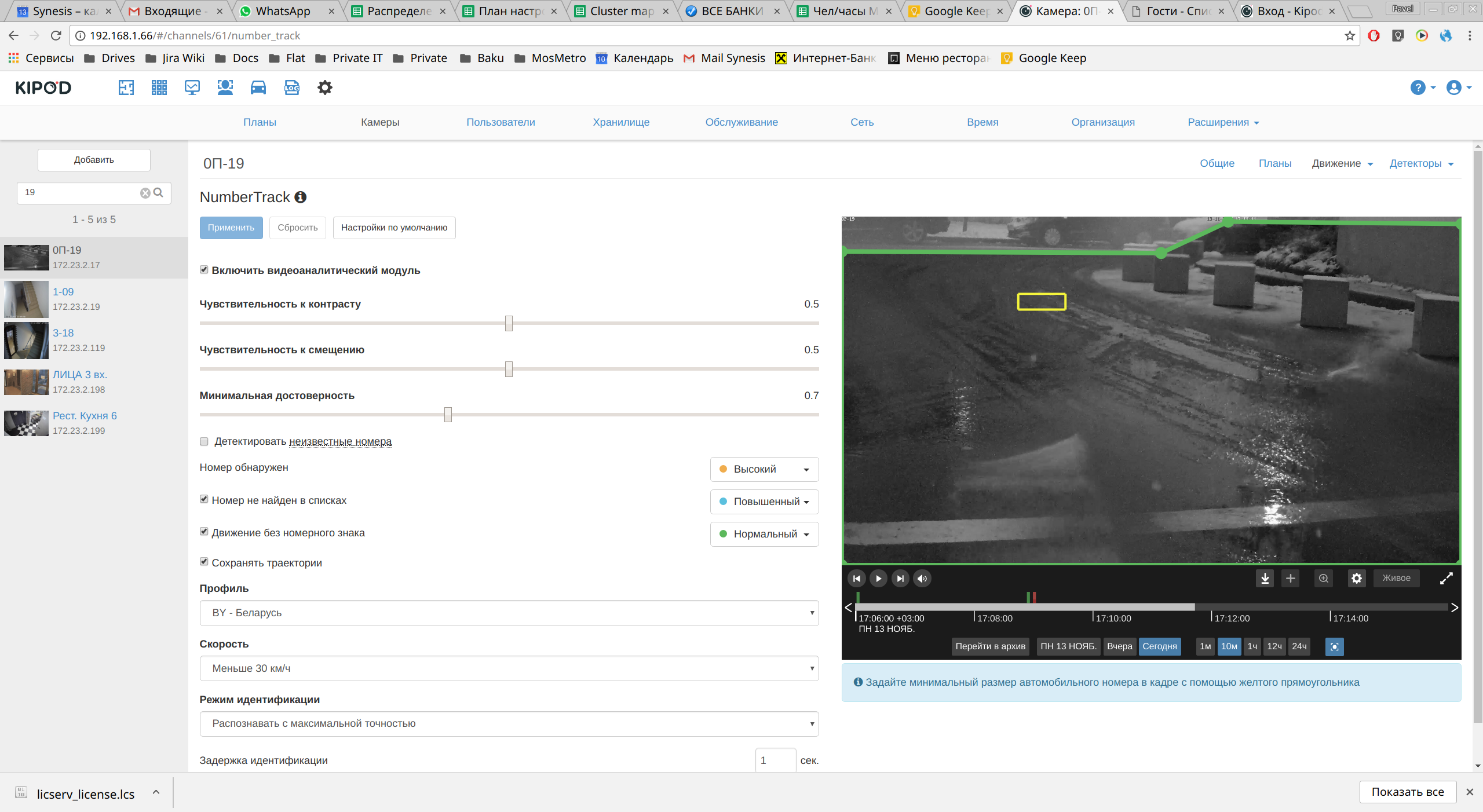Click 'Перейти в архив' button
The image size is (1483, 812).
point(990,646)
